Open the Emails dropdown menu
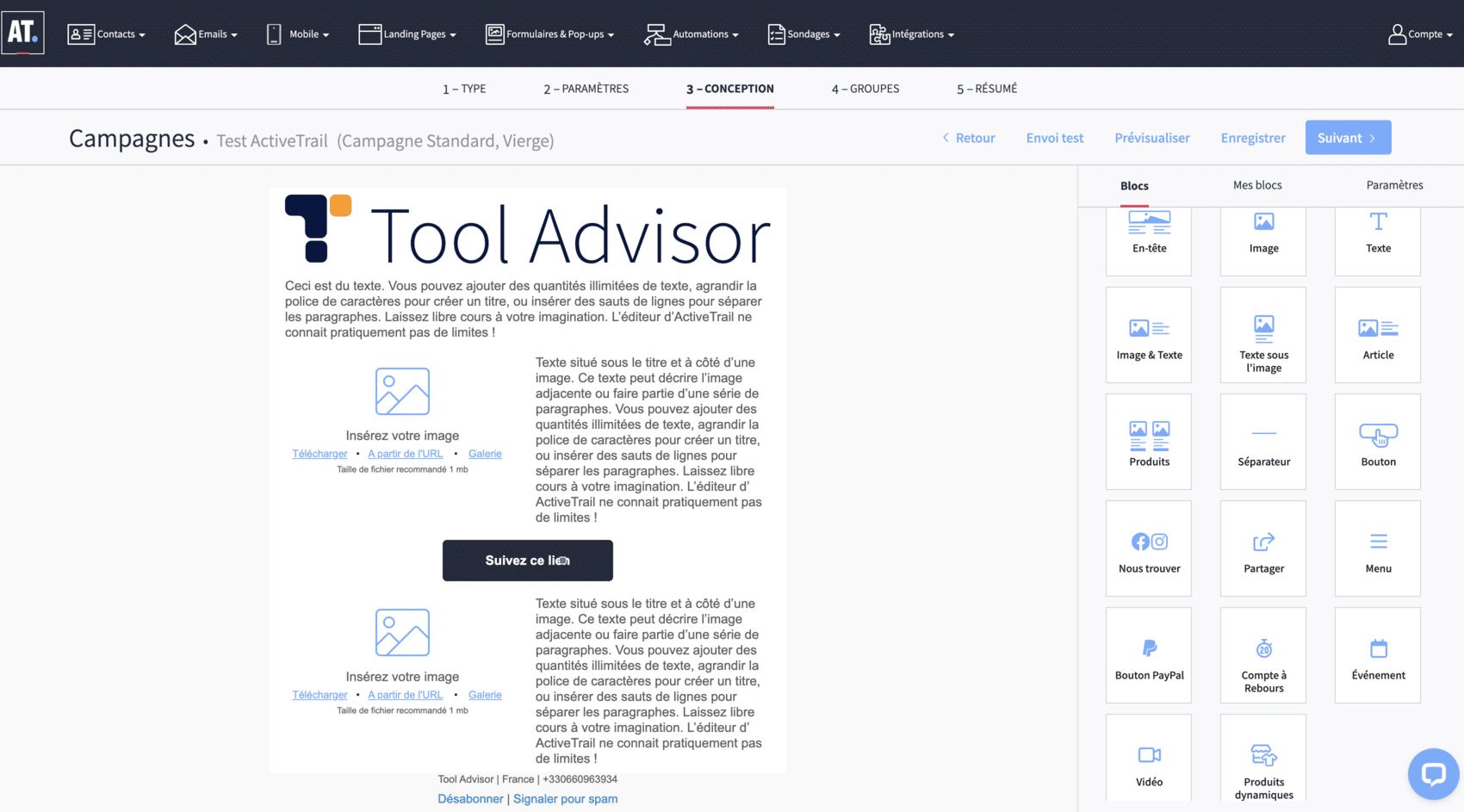The image size is (1464, 812). point(206,34)
